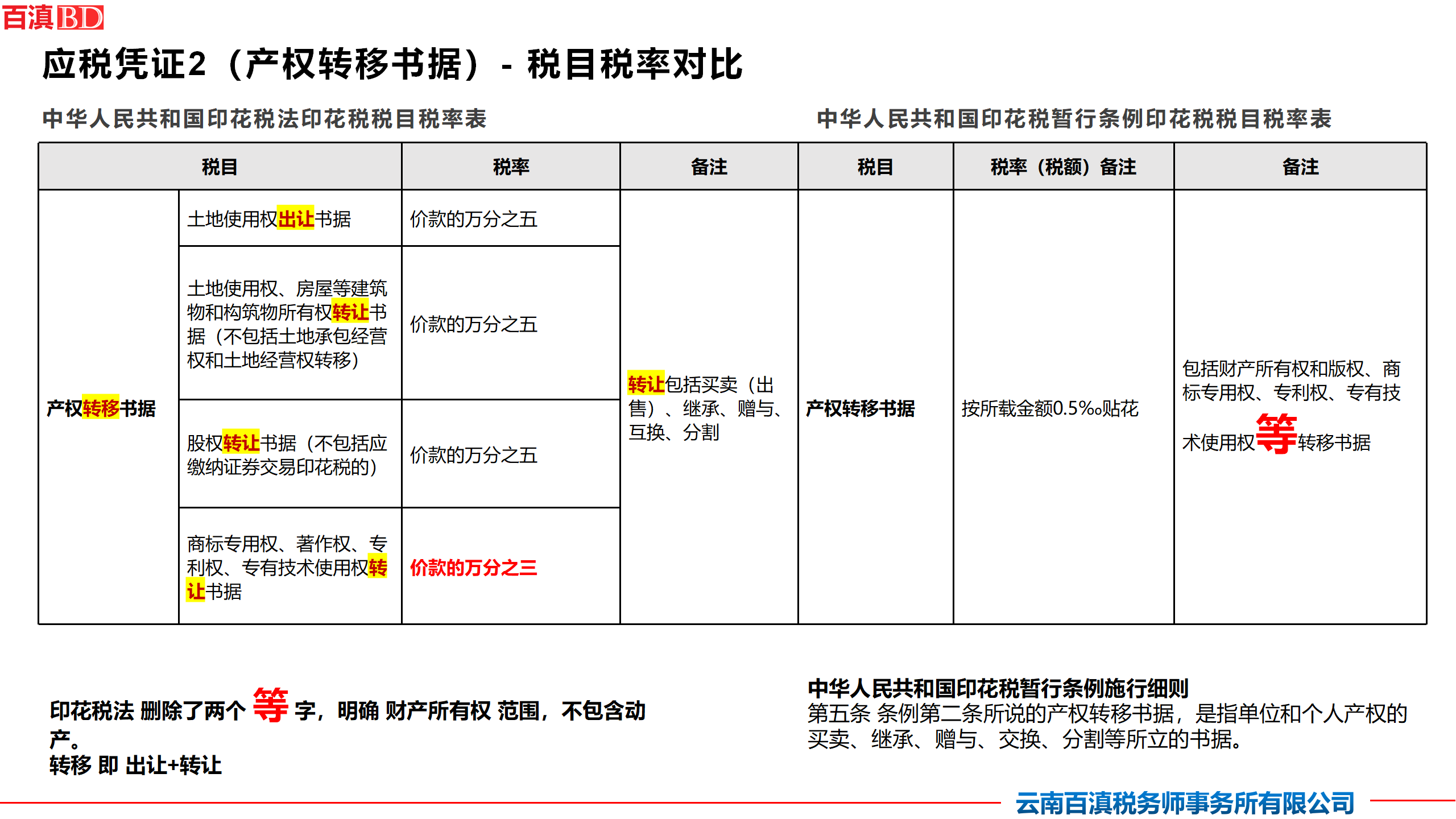Click the cell 按所载金额0.5‰贴花
The width and height of the screenshot is (1456, 819).
(1063, 408)
